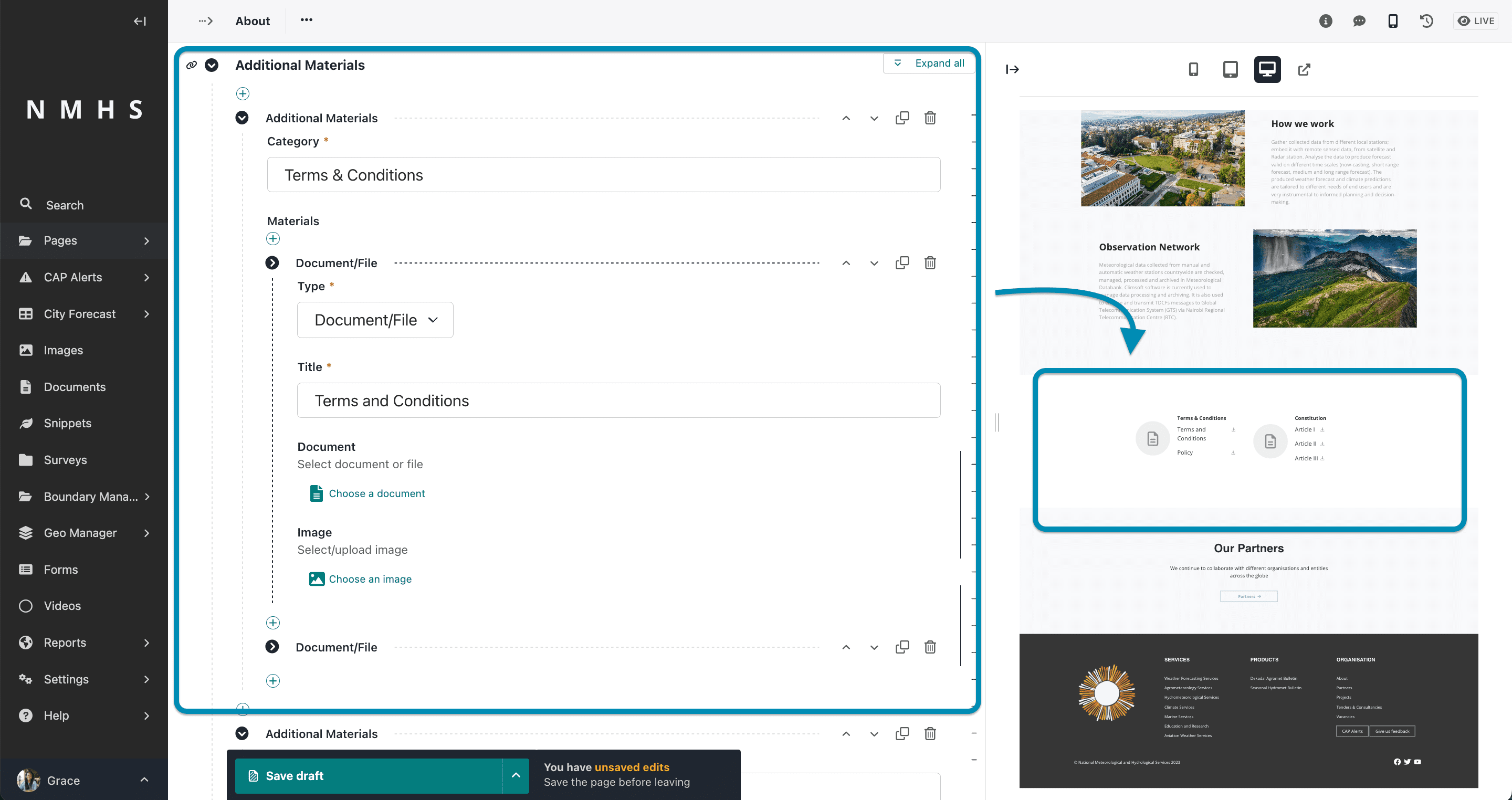Open the Type dropdown showing Document/File
The height and width of the screenshot is (800, 1512).
click(x=375, y=320)
